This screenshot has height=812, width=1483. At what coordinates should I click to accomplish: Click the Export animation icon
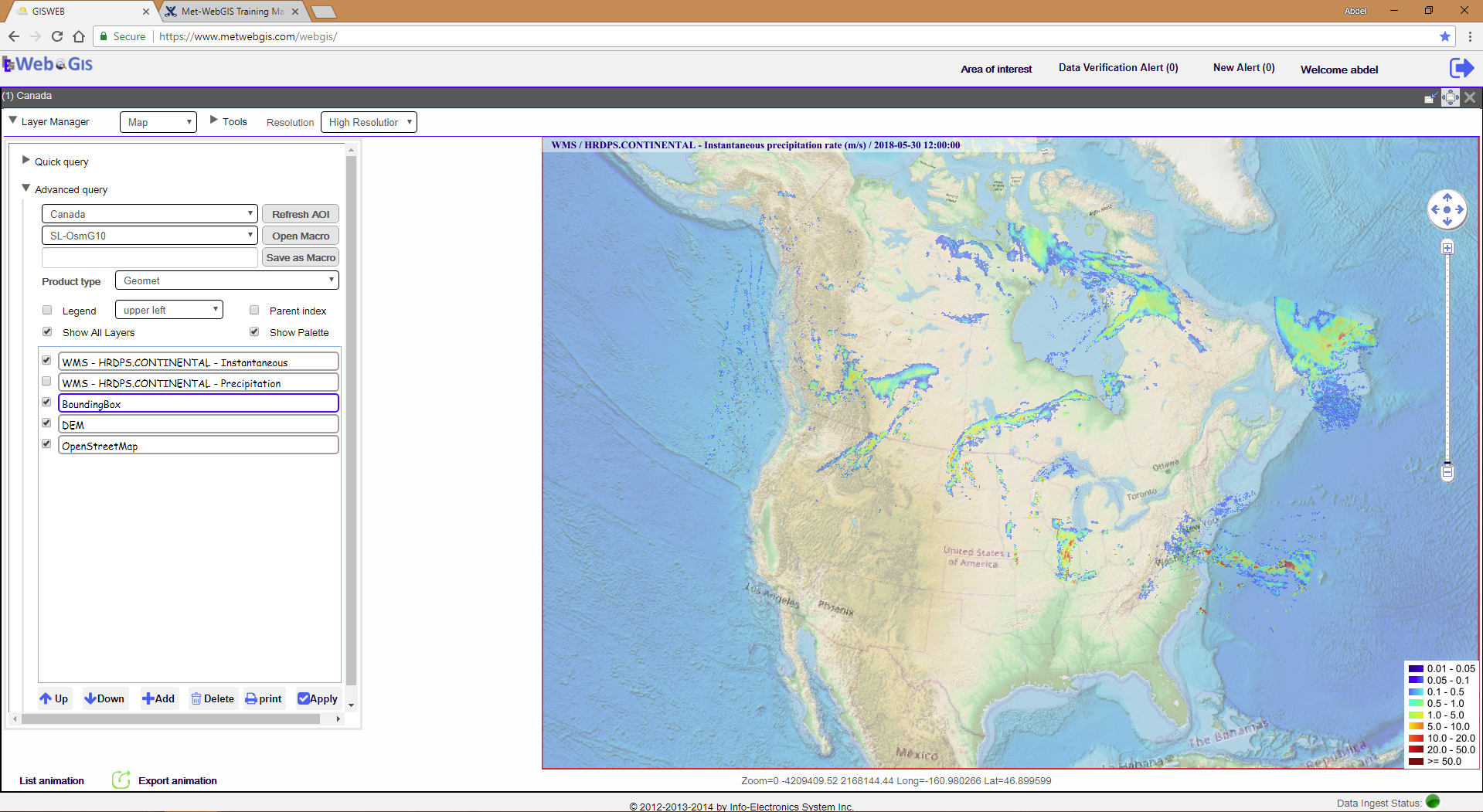121,780
